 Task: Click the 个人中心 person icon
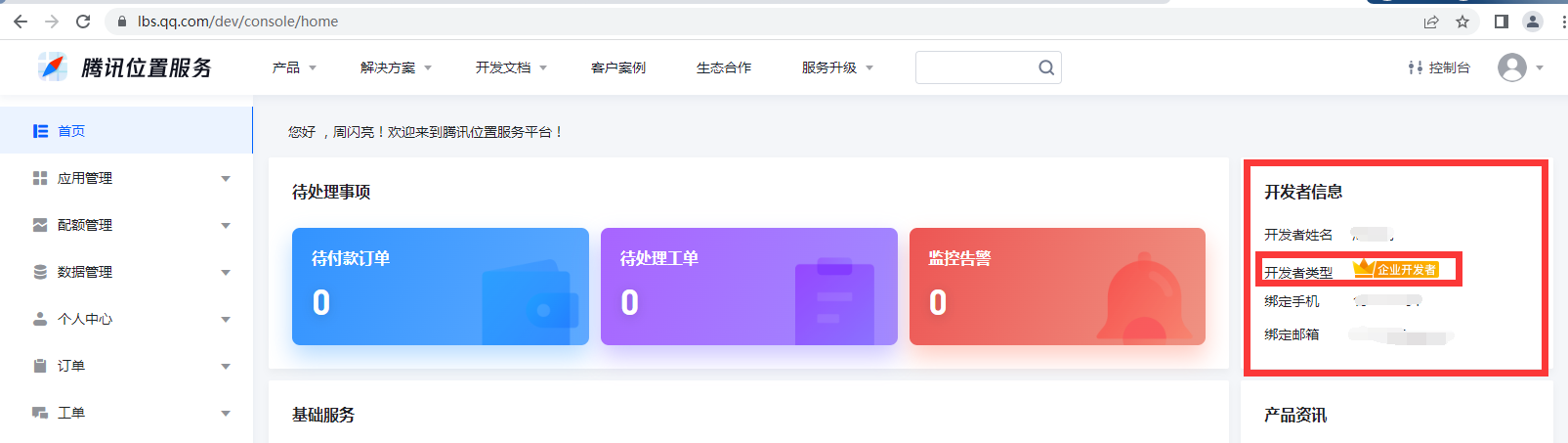click(x=40, y=319)
